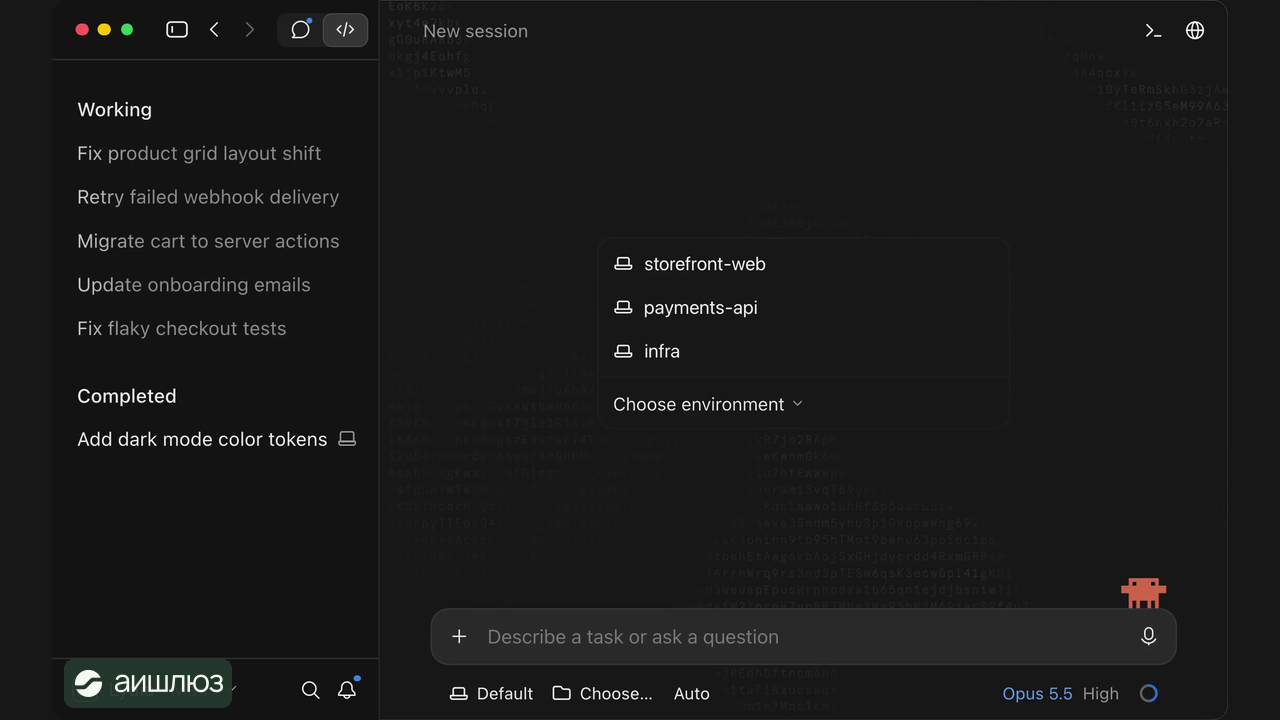Click laptop icon beside Add dark mode tokens
1280x720 pixels.
(x=347, y=439)
